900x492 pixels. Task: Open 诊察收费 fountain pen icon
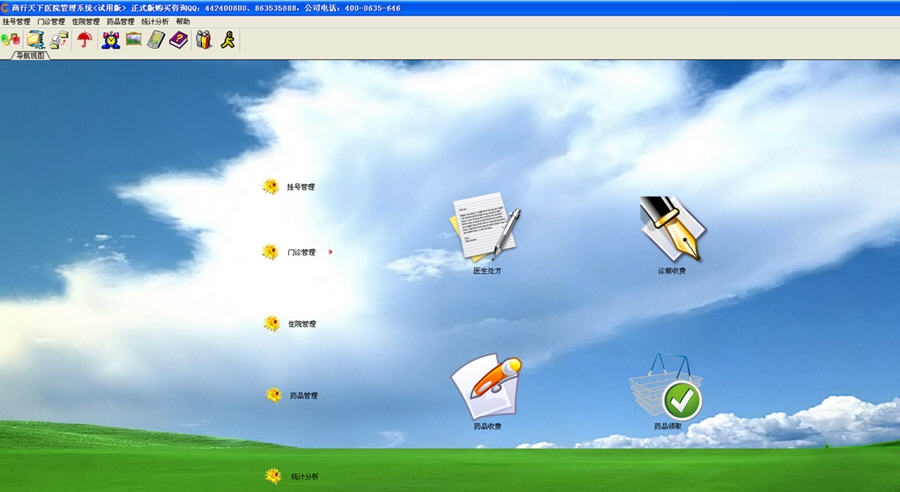pos(672,228)
